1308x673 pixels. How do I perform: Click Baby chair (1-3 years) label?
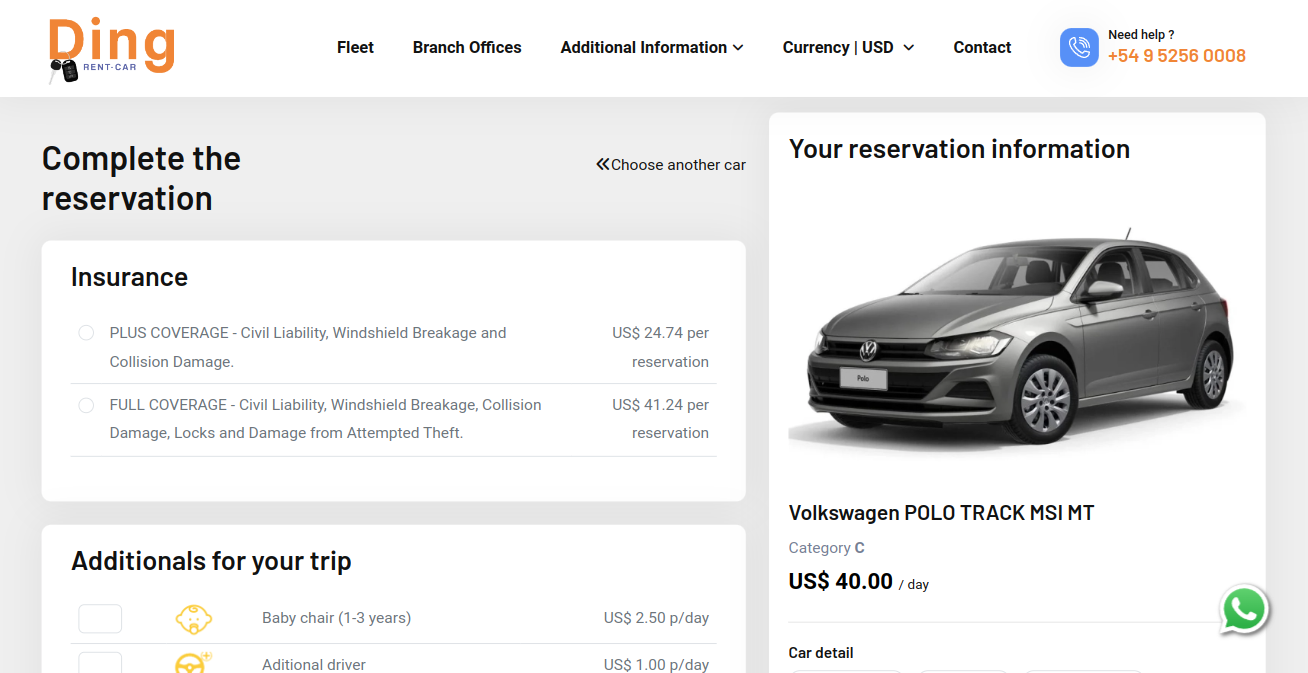click(x=336, y=618)
